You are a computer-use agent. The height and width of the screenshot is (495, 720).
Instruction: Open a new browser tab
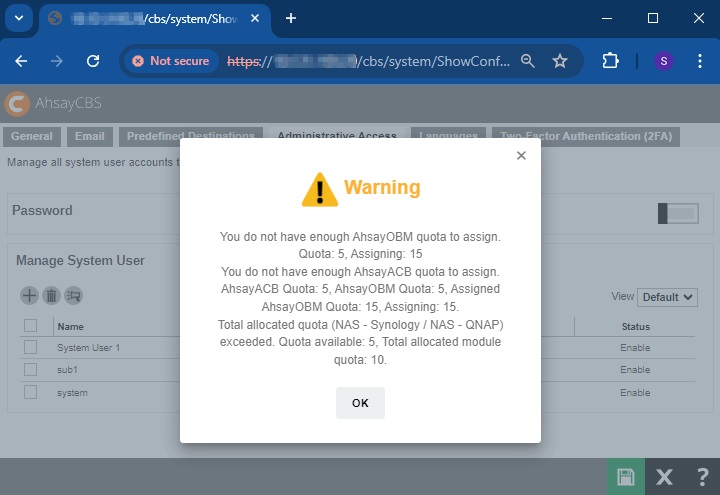click(x=291, y=18)
